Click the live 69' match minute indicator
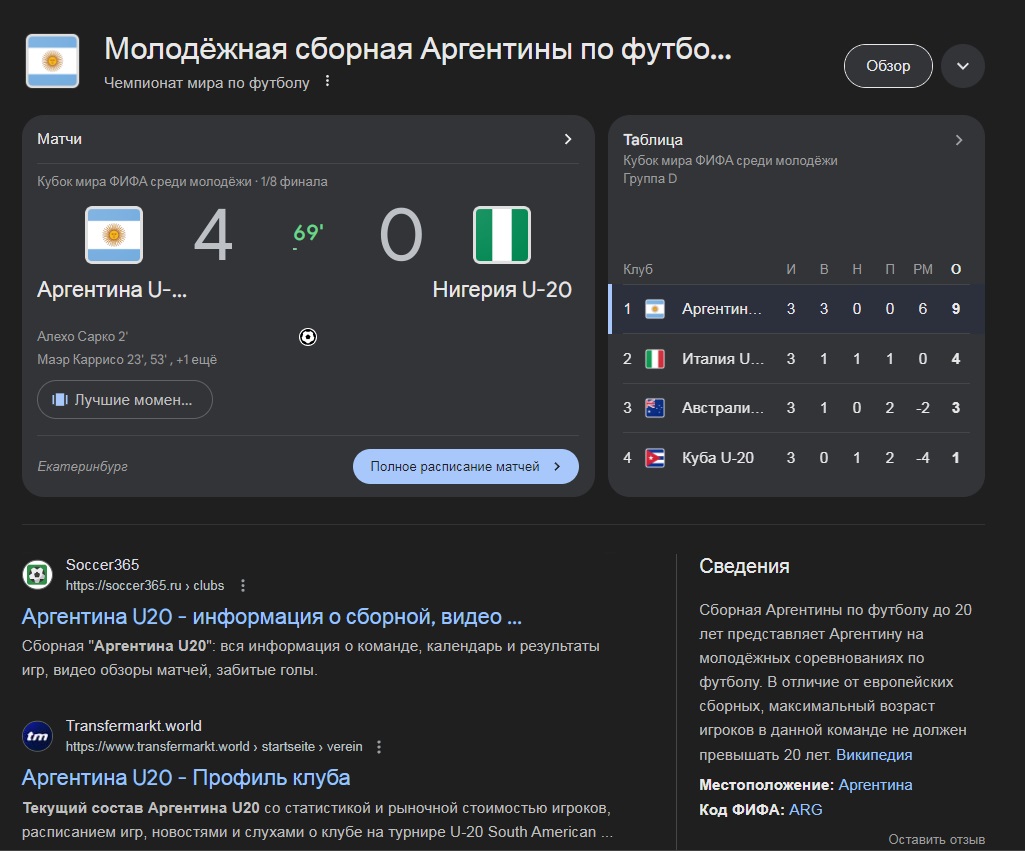Screen dimensions: 1025x851 [308, 232]
